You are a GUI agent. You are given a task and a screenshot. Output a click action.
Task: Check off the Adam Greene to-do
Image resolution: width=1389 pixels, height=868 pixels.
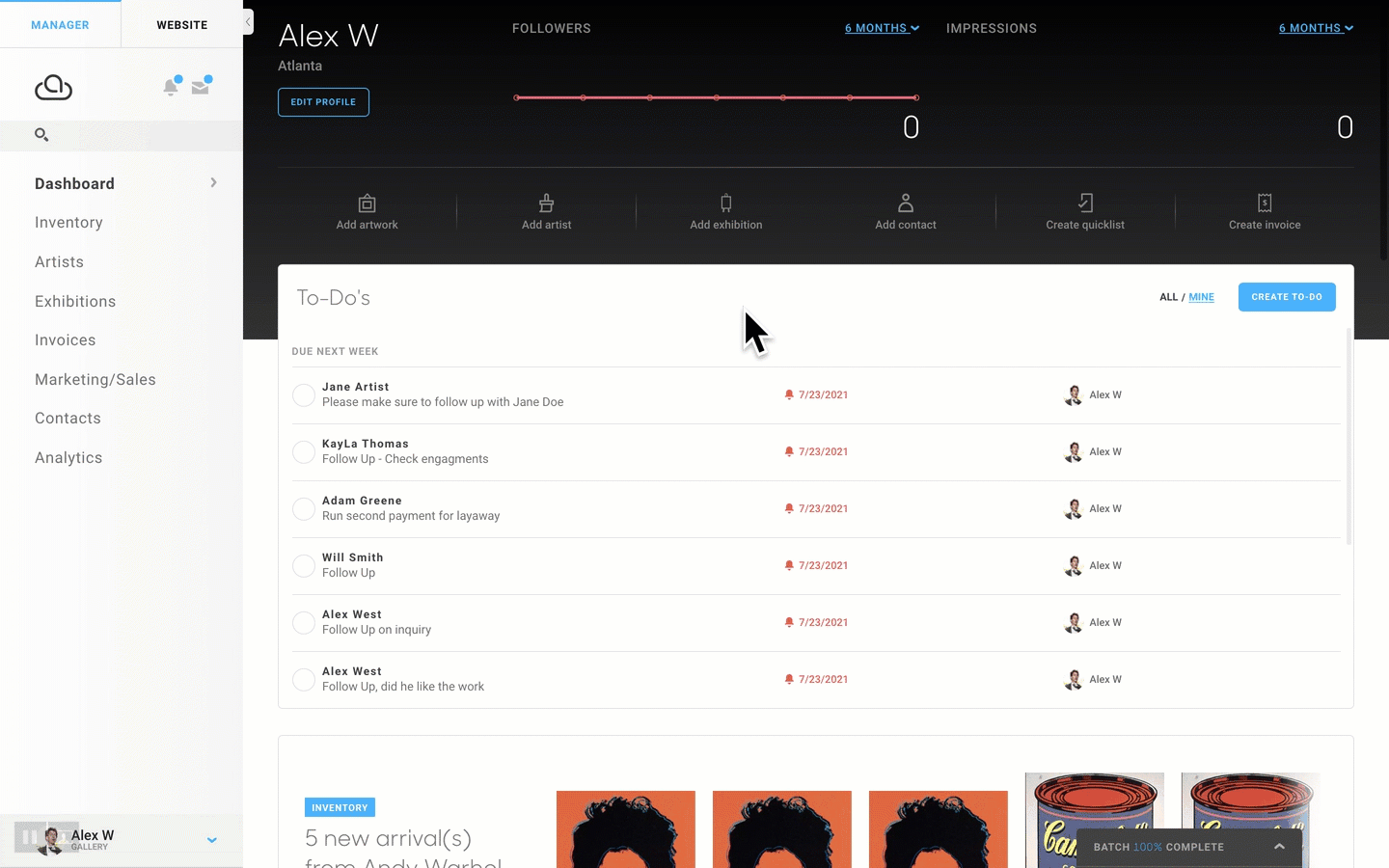pyautogui.click(x=304, y=509)
